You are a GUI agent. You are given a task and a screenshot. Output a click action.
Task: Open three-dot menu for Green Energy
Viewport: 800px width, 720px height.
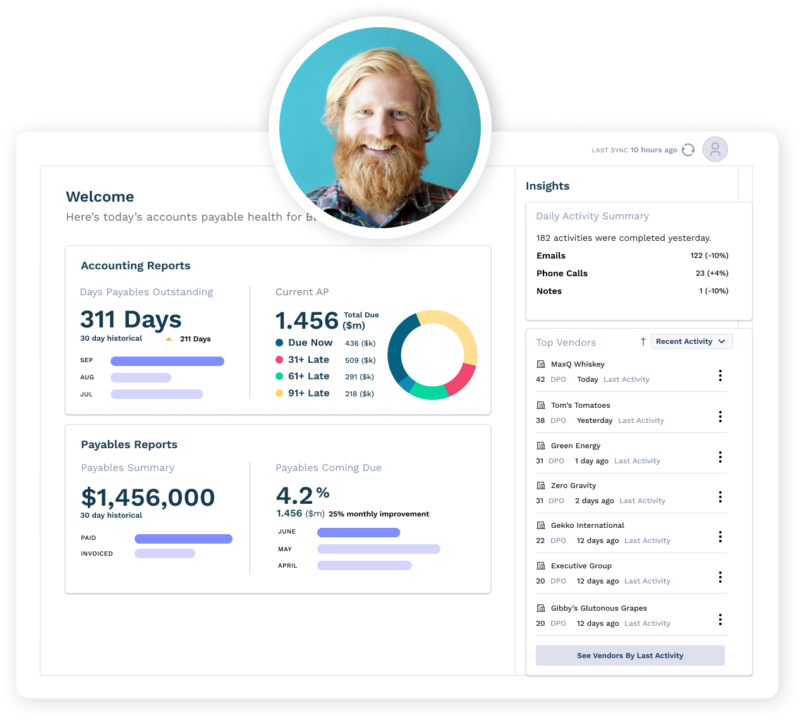click(x=719, y=457)
